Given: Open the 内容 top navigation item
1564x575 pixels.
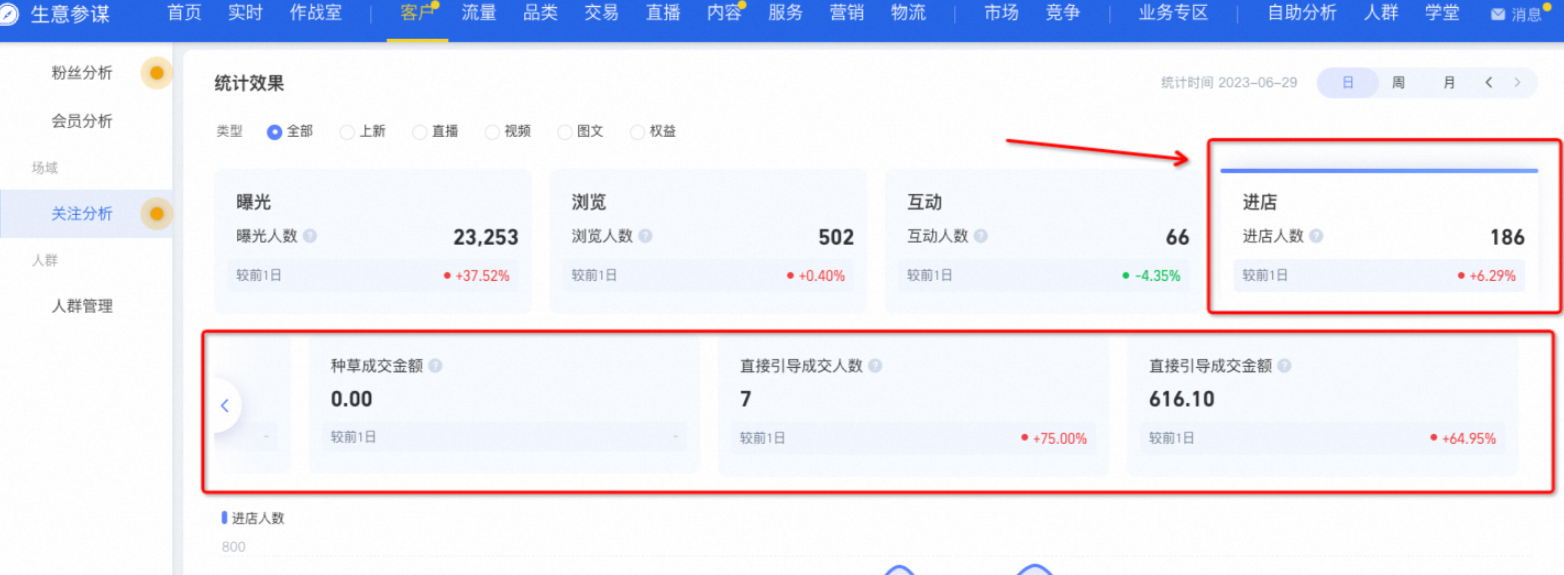Looking at the screenshot, I should [724, 14].
